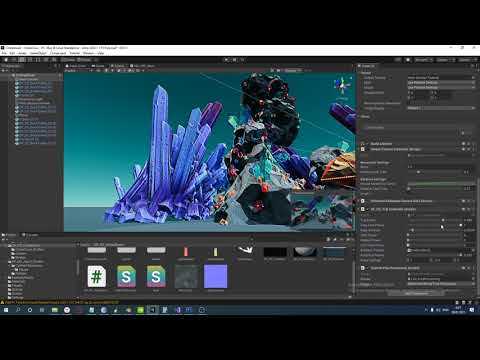Open the Assets menu
Viewport: 480px width, 360px height.
click(x=22, y=53)
